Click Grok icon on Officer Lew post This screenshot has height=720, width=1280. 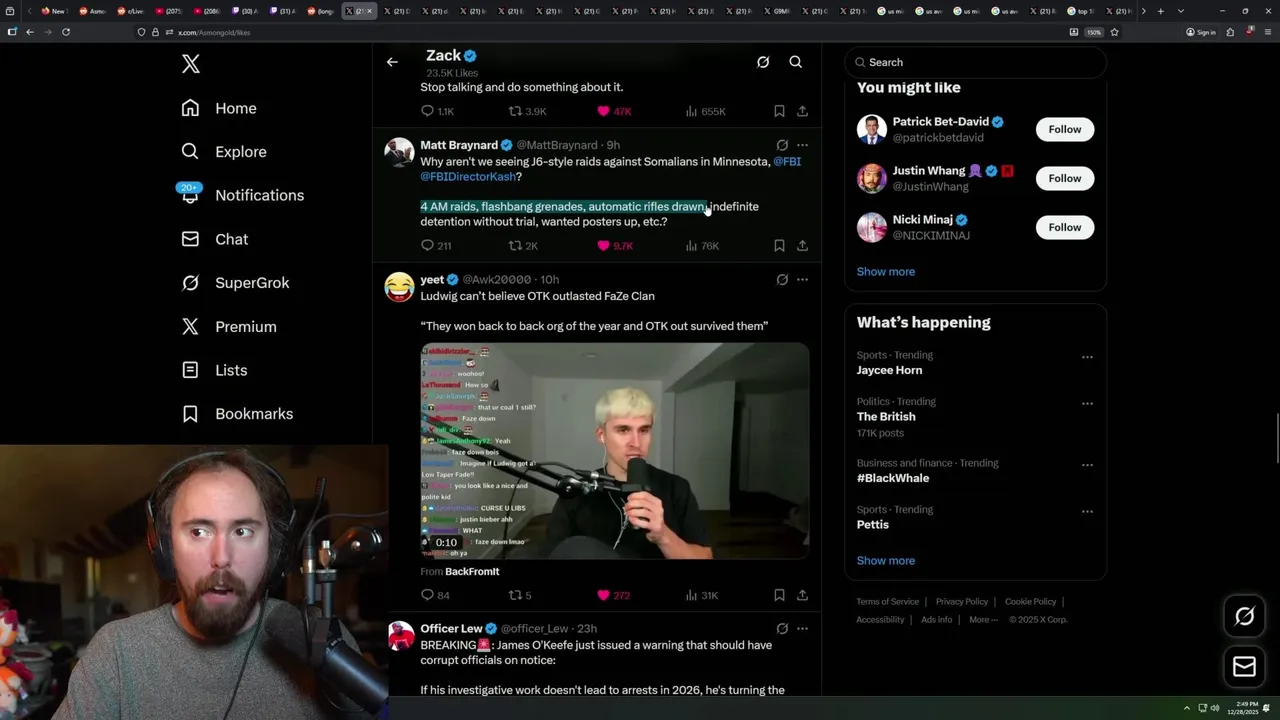click(782, 629)
